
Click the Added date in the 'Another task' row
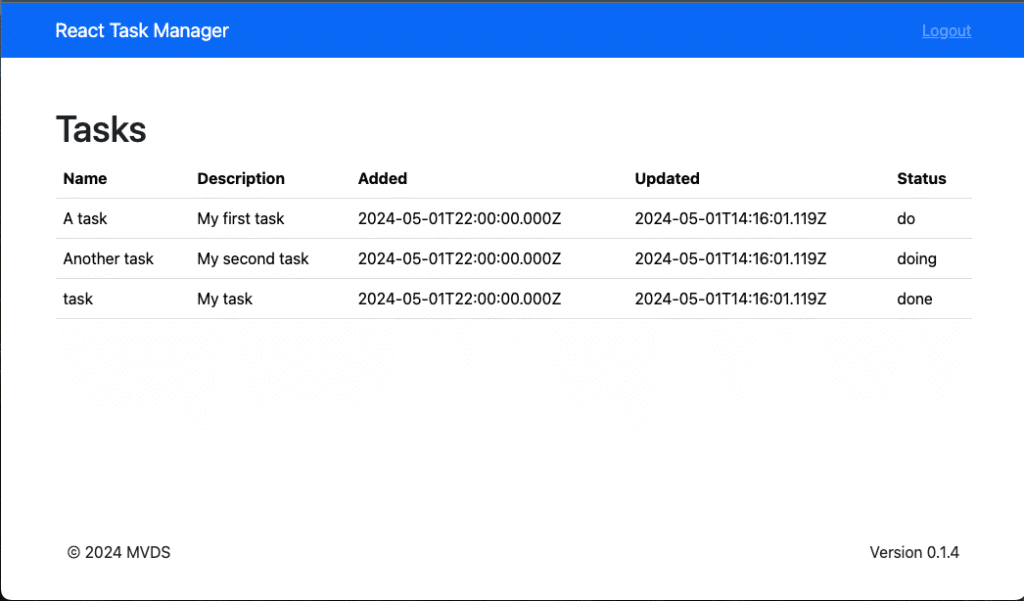(x=459, y=259)
